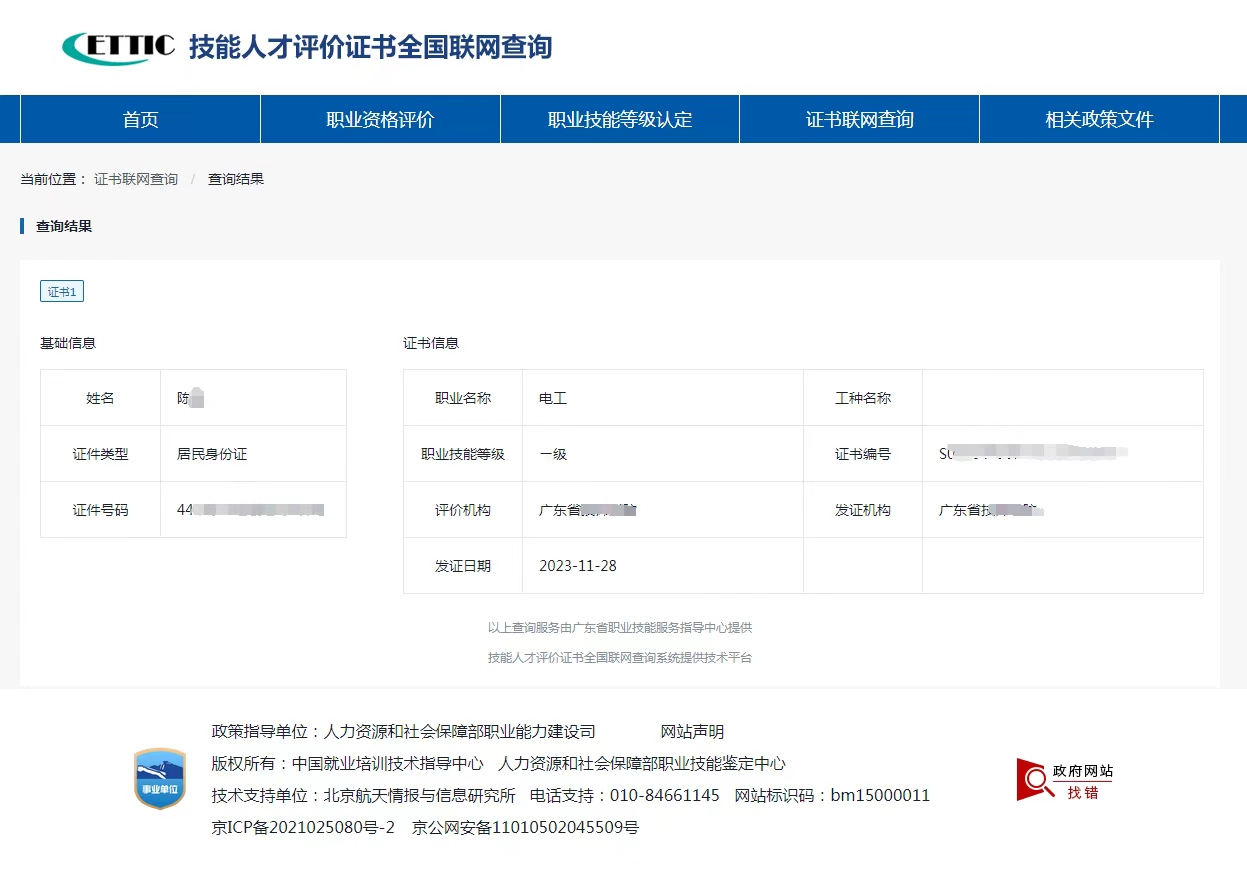This screenshot has width=1247, height=874.
Task: Click the 政府网站找错 icon
Action: coord(1064,780)
